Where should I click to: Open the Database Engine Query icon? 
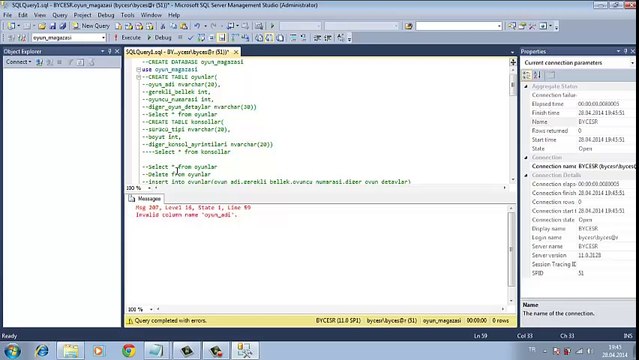118,26
